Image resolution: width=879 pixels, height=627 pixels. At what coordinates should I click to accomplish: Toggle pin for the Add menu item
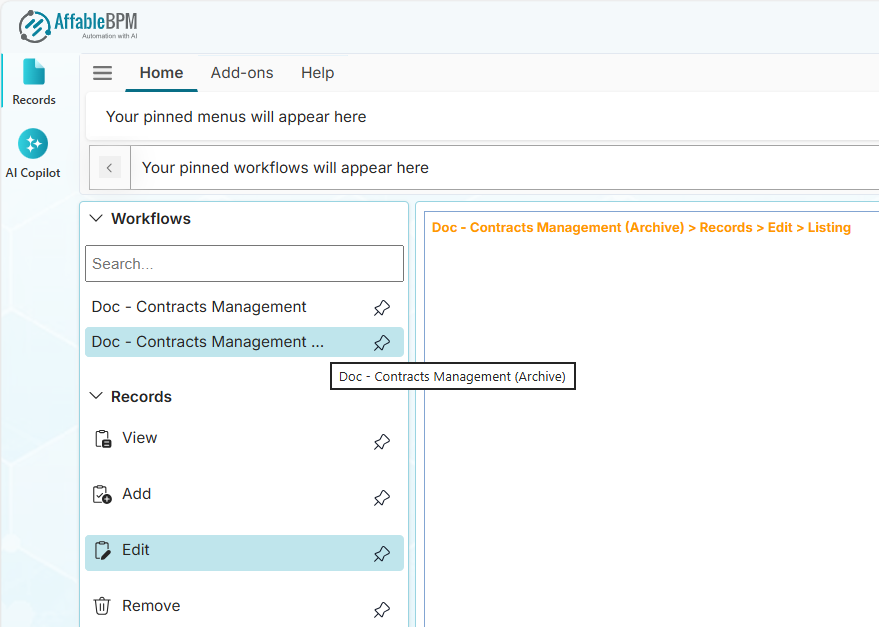[x=381, y=498]
